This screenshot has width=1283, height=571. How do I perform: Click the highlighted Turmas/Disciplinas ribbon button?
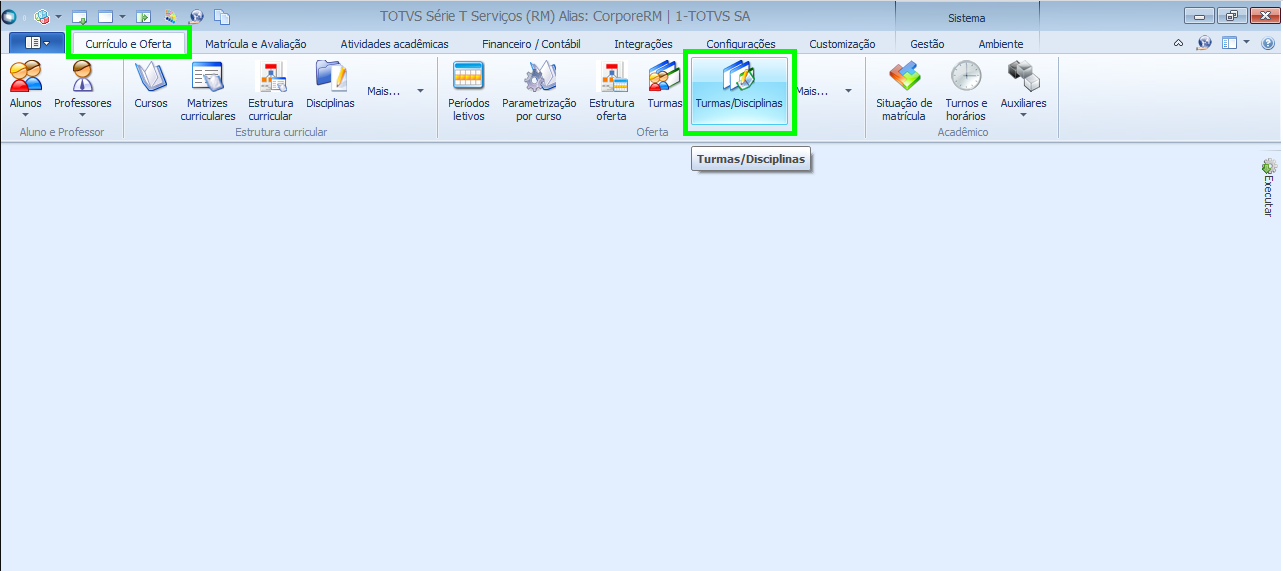(x=739, y=90)
